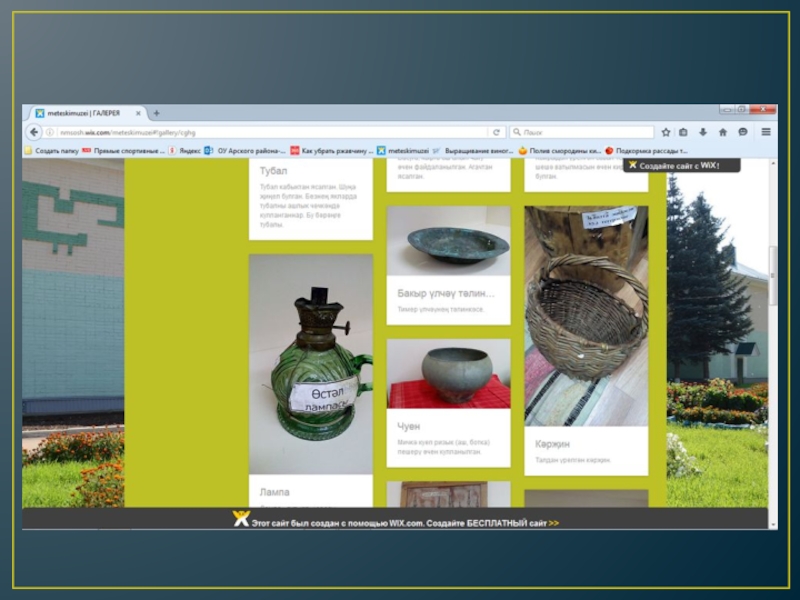Open the Полив смородины bookmark
Screen dimensions: 800x600
coord(560,151)
